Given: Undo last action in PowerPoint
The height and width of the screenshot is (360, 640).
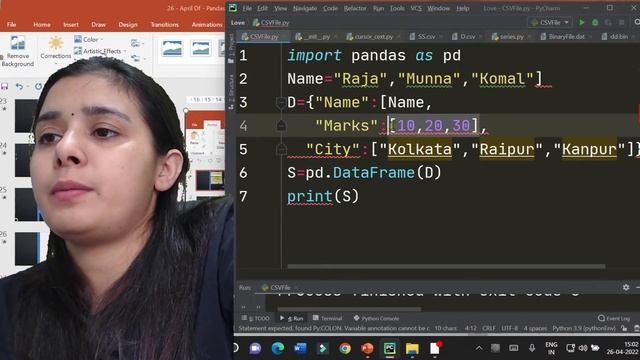Looking at the screenshot, I should 19,86.
